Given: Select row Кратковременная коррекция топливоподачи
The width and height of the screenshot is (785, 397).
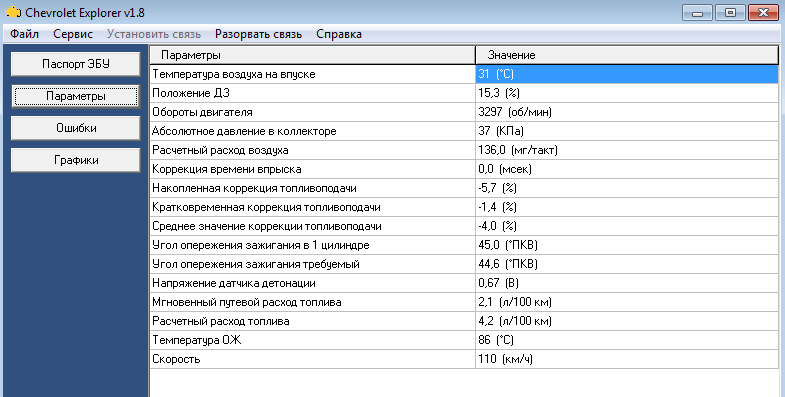Looking at the screenshot, I should (464, 207).
